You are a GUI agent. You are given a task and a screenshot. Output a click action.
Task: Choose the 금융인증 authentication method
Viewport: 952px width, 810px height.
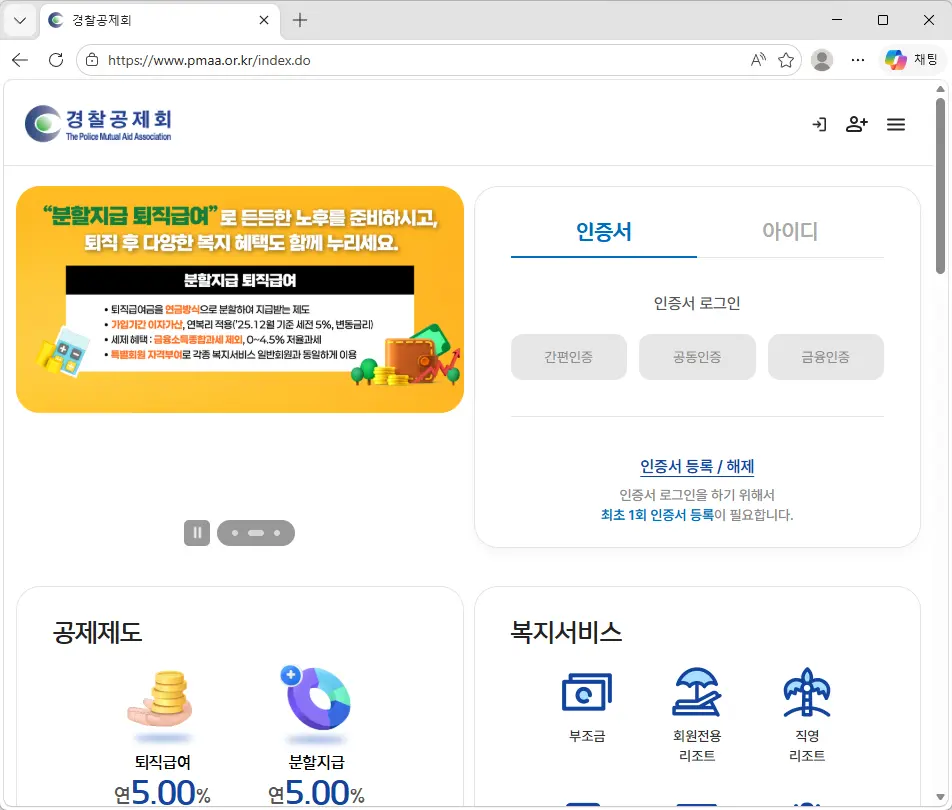point(825,357)
